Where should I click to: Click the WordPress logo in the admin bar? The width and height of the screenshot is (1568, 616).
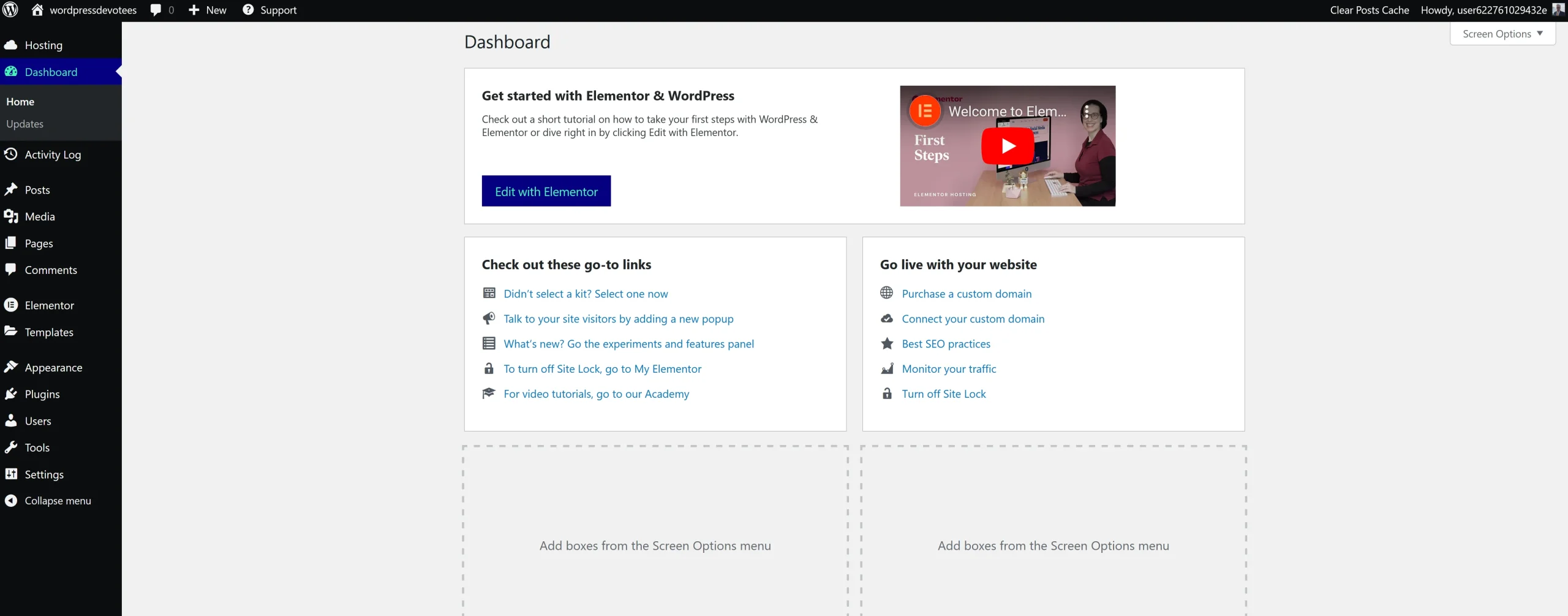[x=10, y=10]
